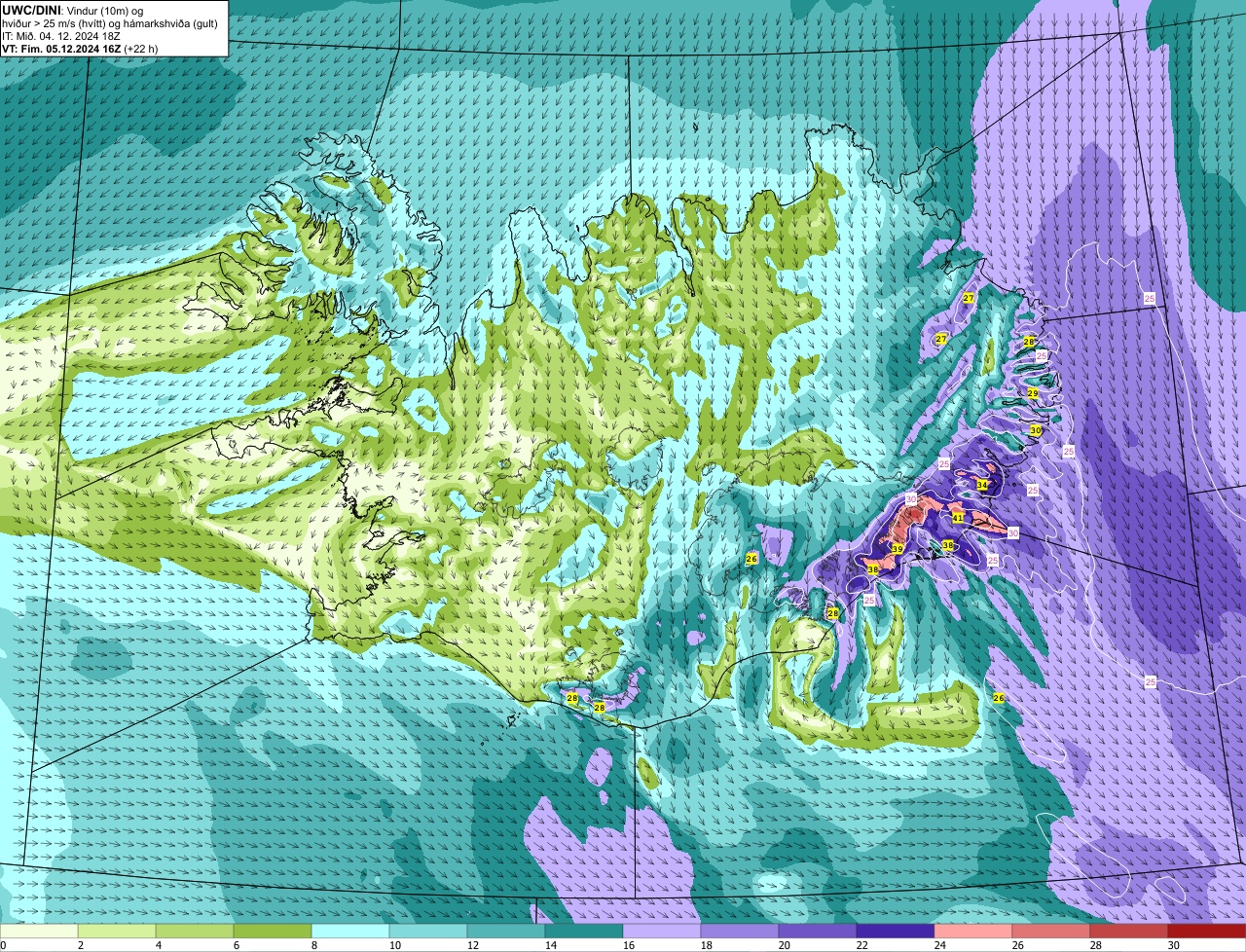The height and width of the screenshot is (952, 1246).
Task: Click the legend tick value 4
Action: (158, 945)
